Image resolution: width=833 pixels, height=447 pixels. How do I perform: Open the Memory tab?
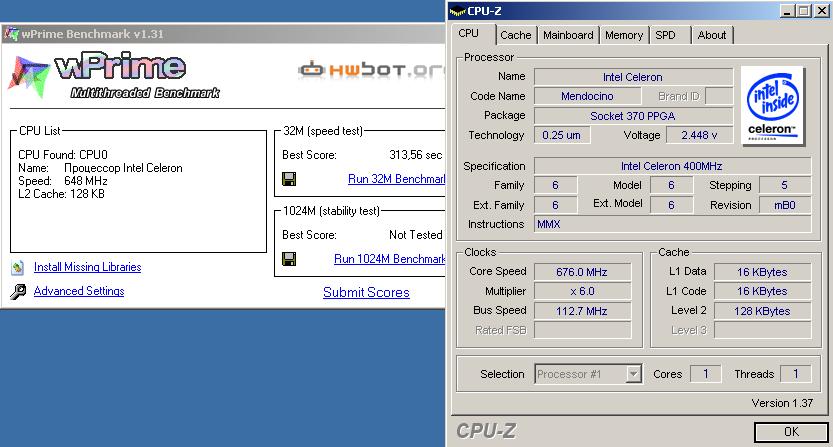coord(624,35)
